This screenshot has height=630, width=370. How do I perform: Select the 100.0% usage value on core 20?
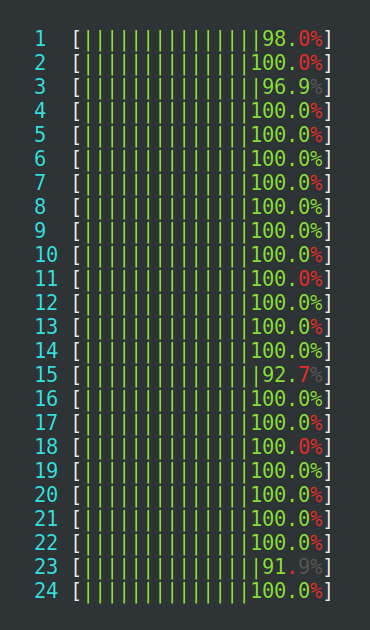pyautogui.click(x=287, y=495)
